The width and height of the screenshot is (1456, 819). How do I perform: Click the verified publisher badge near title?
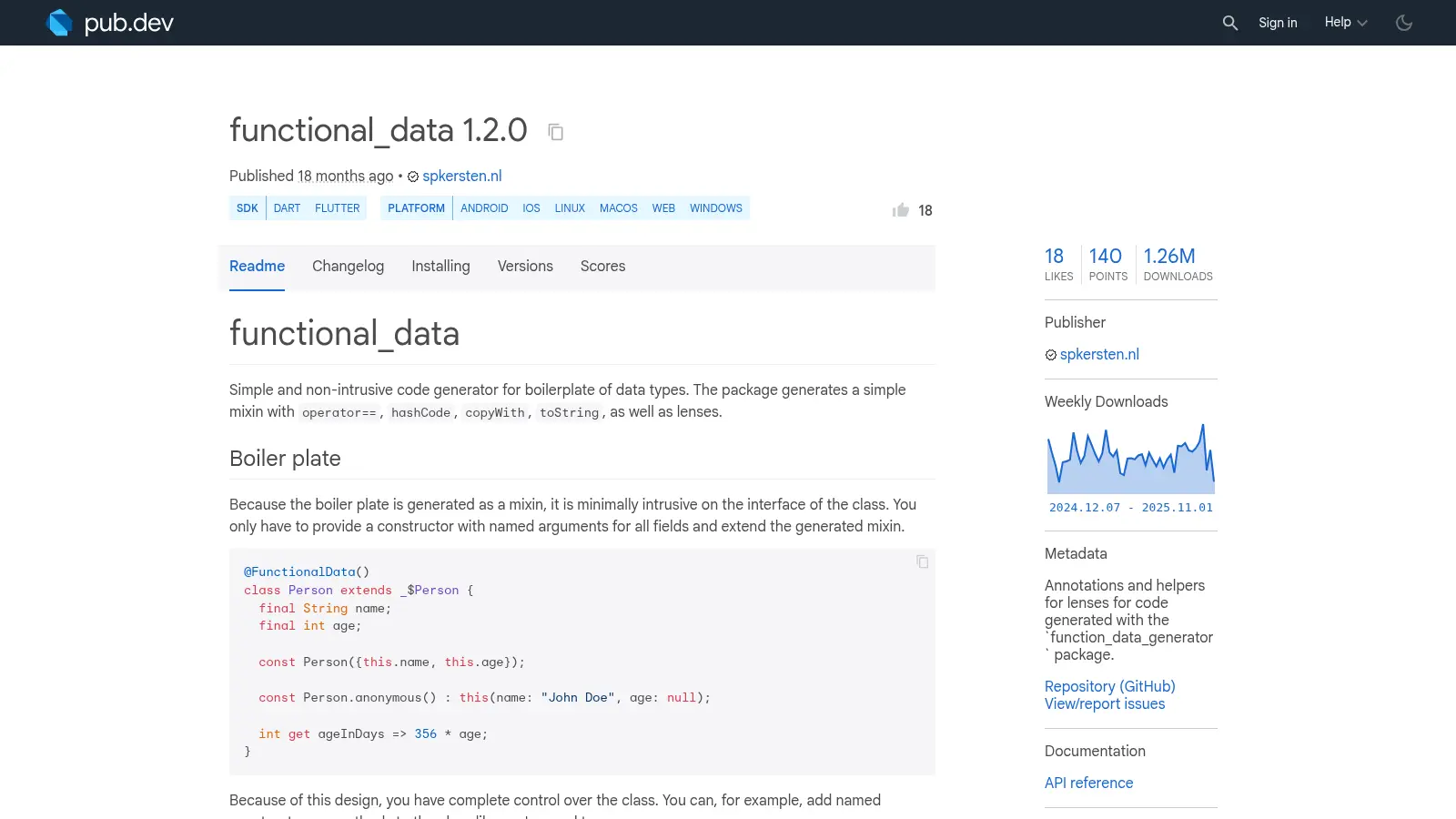point(413,177)
